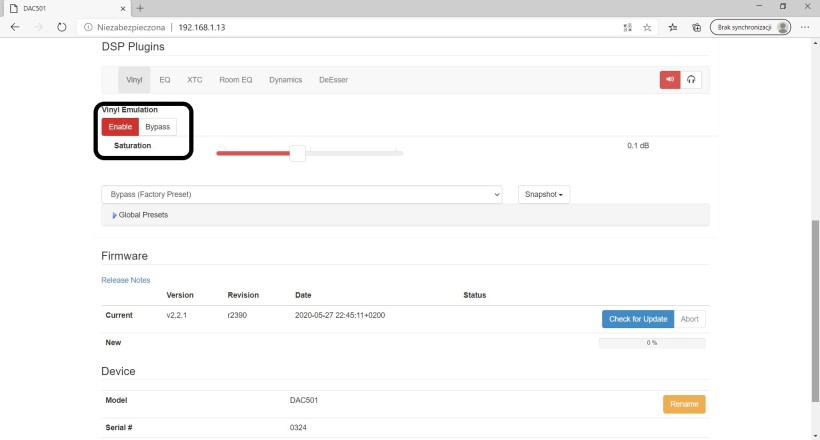Reload the DAC501 page
Screen dimensions: 820x440
click(x=62, y=27)
